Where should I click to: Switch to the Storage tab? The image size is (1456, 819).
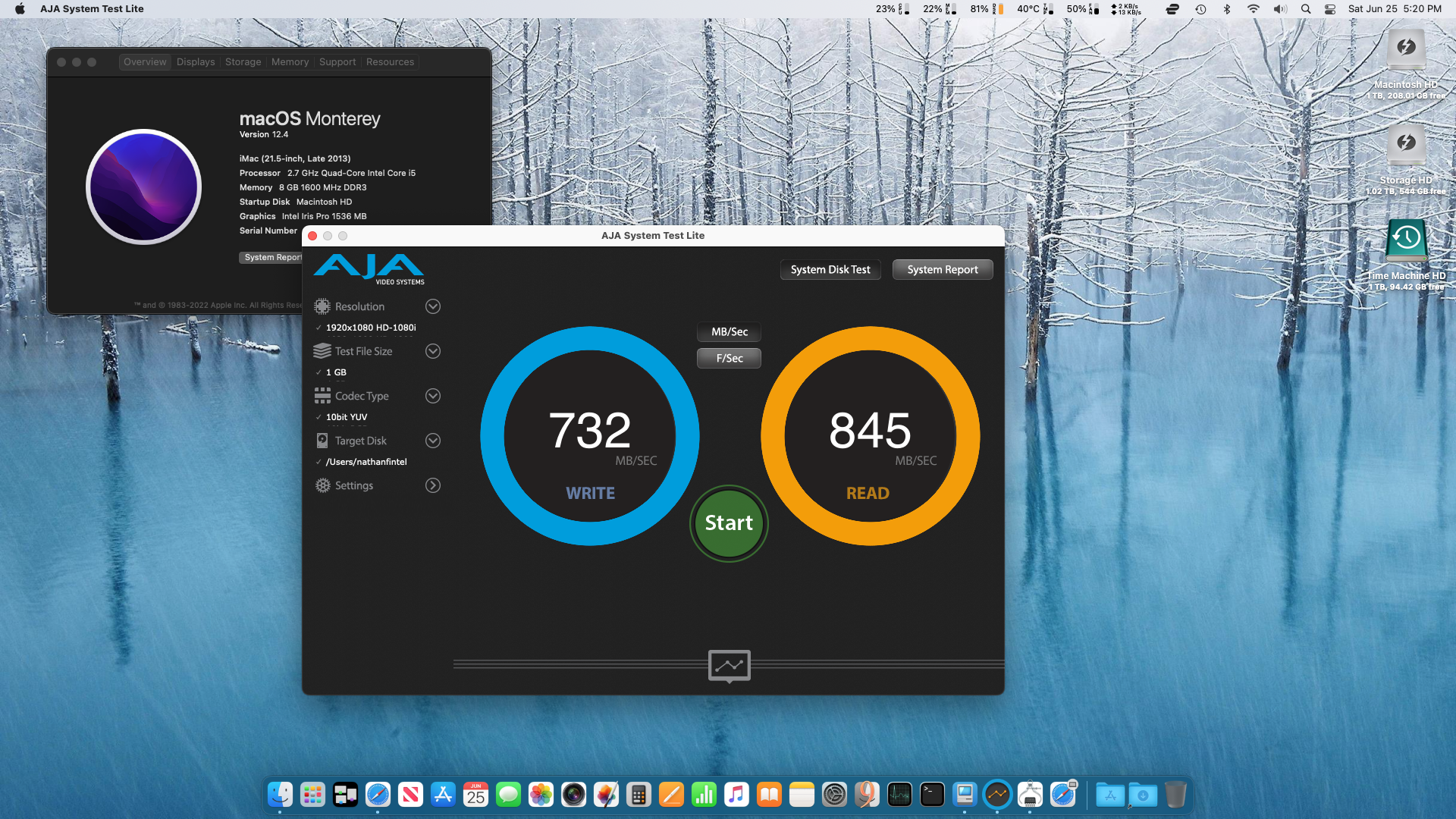tap(243, 62)
